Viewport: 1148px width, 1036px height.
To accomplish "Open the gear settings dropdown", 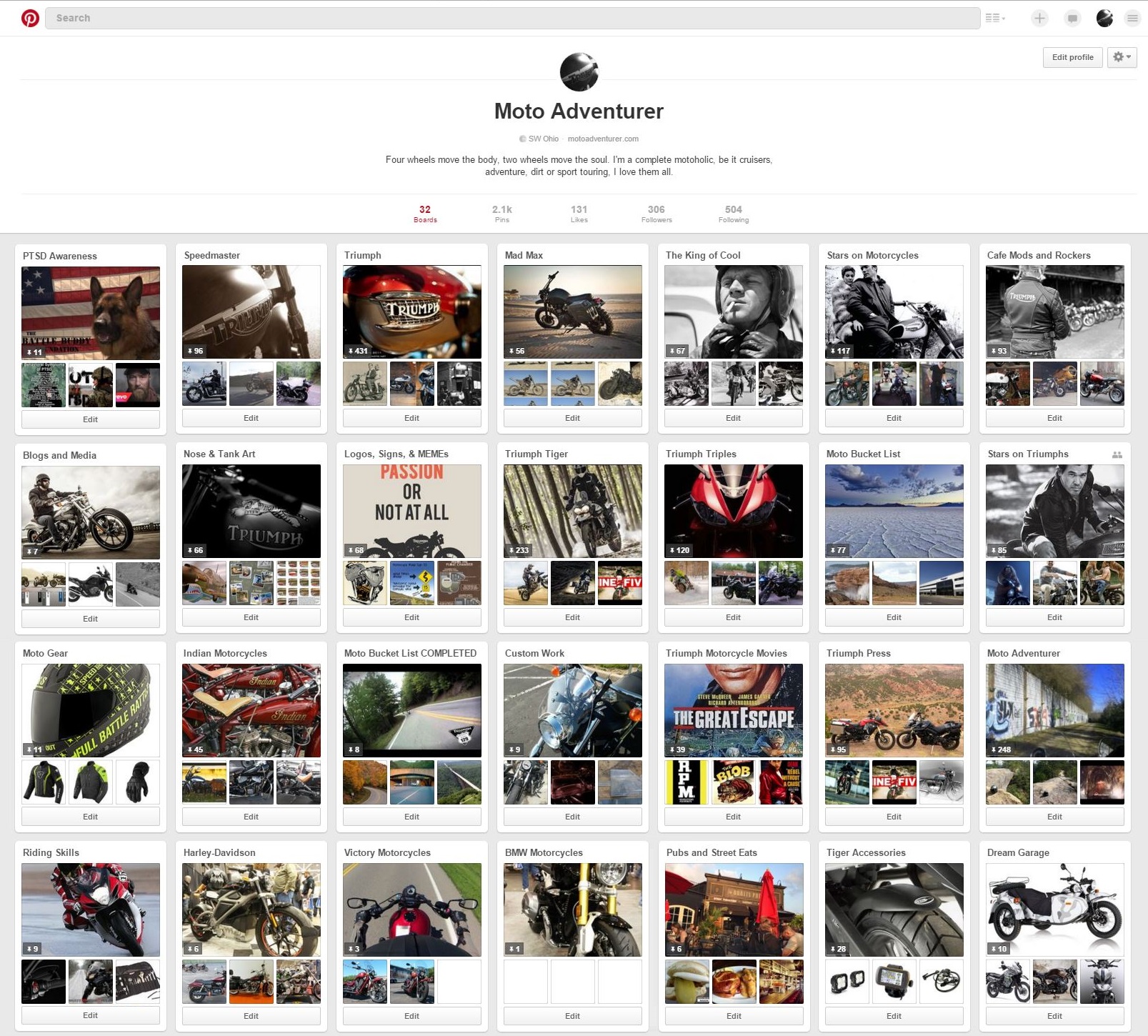I will pyautogui.click(x=1122, y=57).
